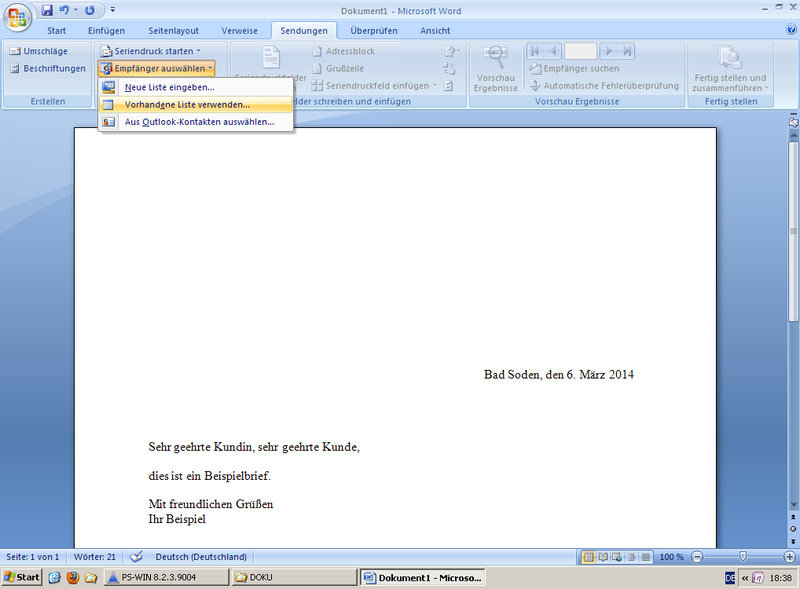Repeat last action with the redo icon

click(90, 10)
